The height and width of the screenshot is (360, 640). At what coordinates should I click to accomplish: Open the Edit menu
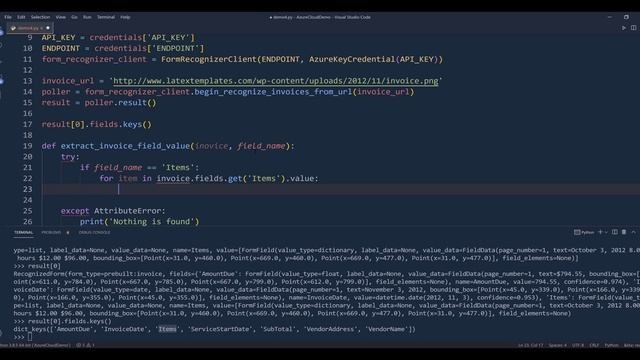point(21,17)
